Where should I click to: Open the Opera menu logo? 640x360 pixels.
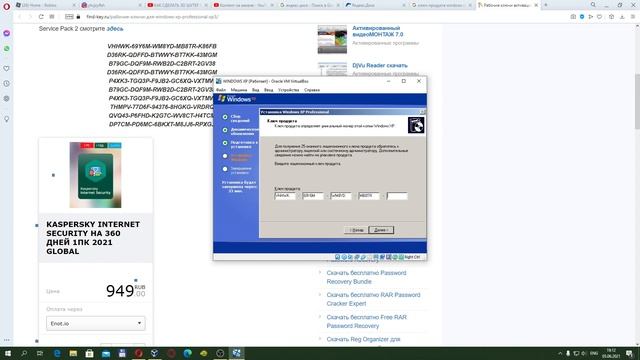7,6
